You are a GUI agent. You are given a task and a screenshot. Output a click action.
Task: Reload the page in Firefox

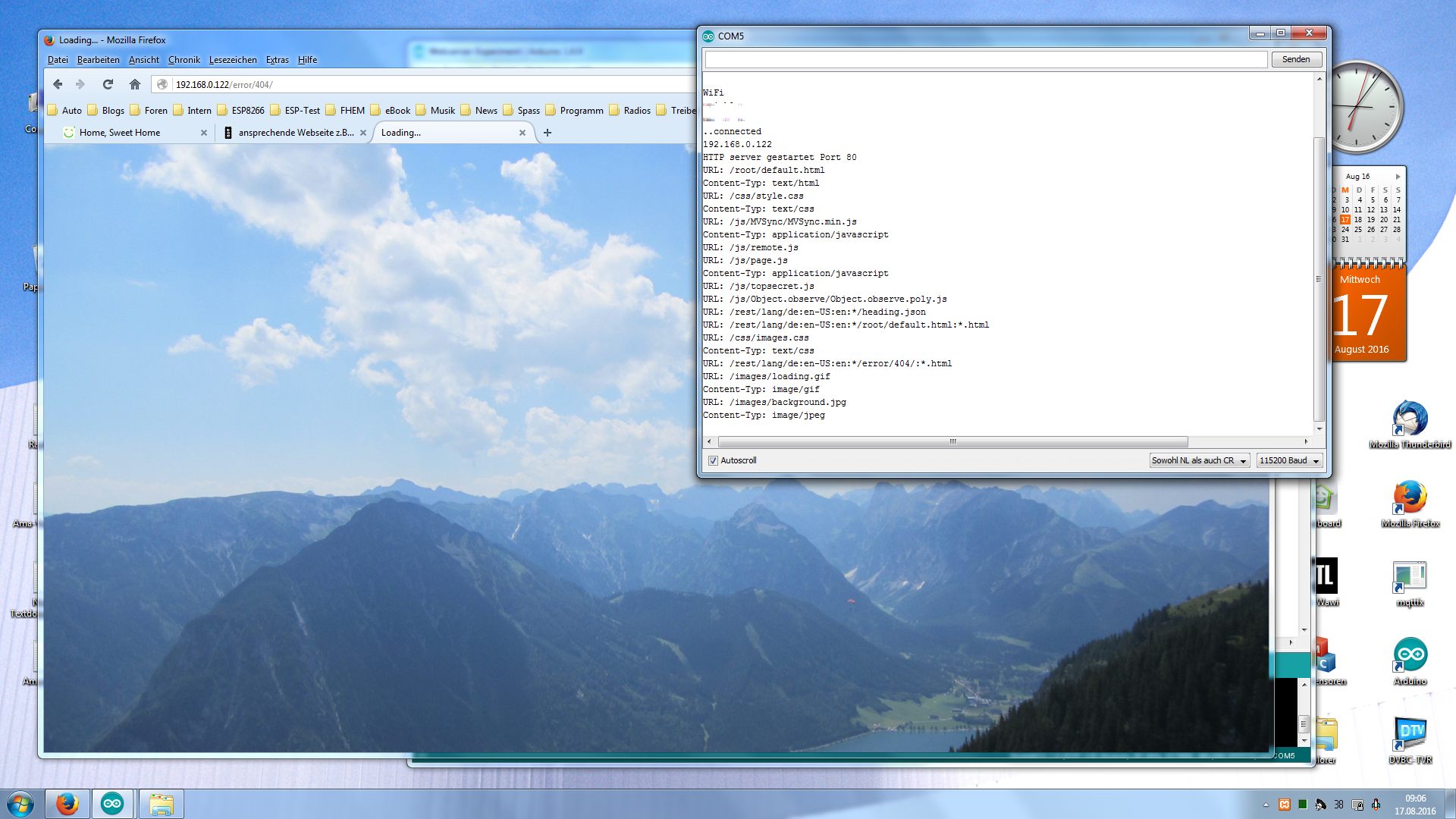coord(108,84)
